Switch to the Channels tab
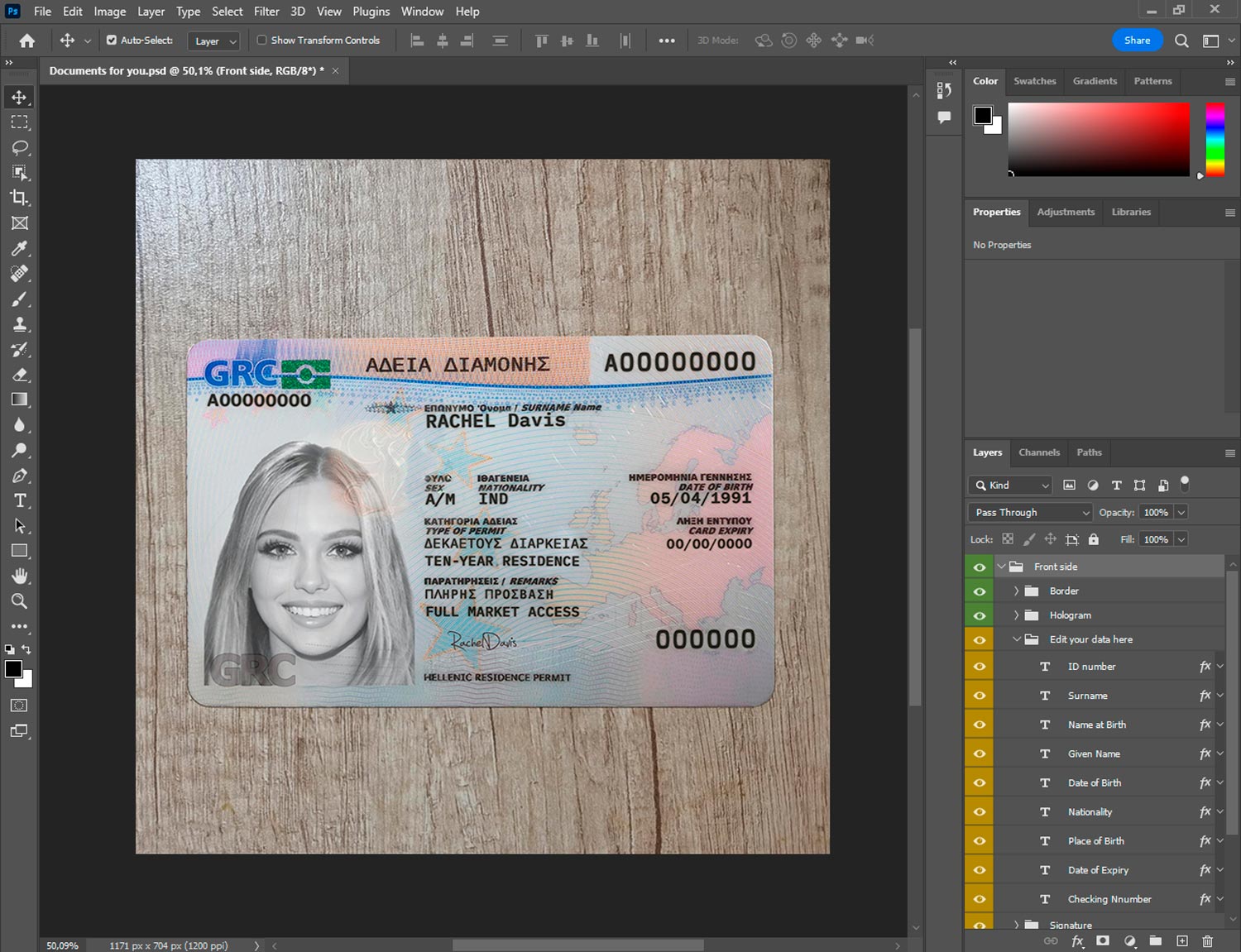 (1039, 452)
